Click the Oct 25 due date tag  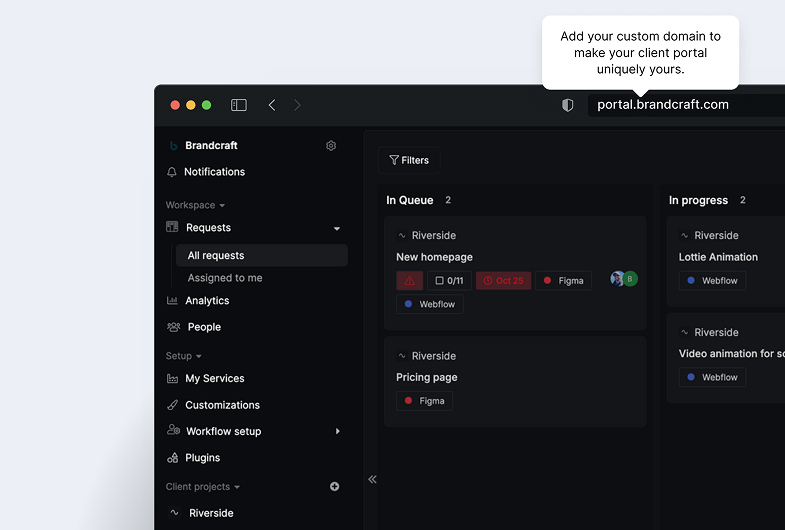pos(503,281)
